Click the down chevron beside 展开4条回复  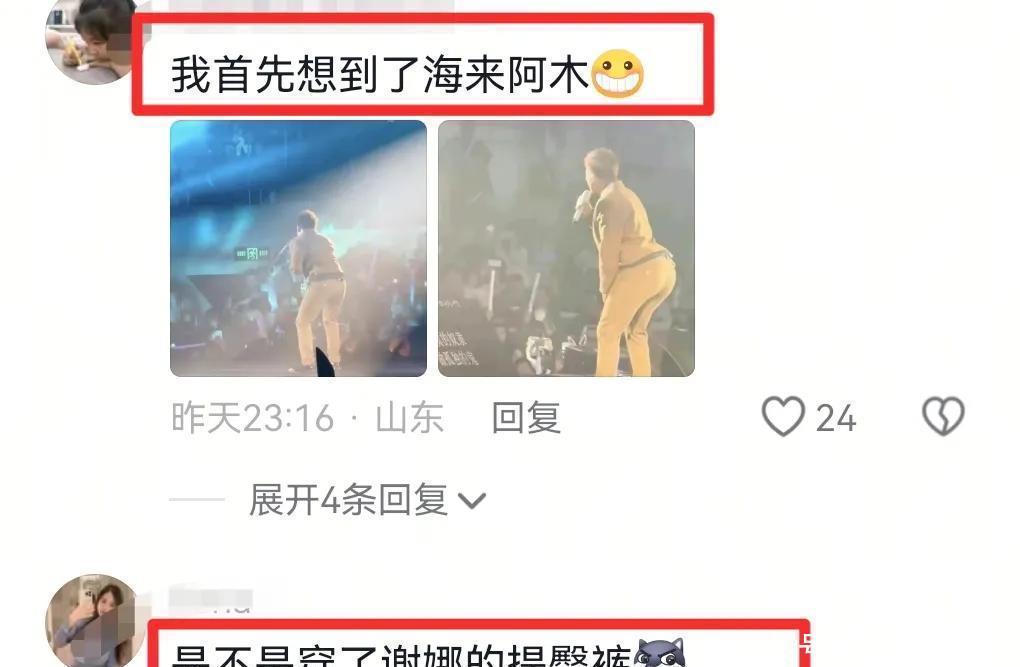472,500
